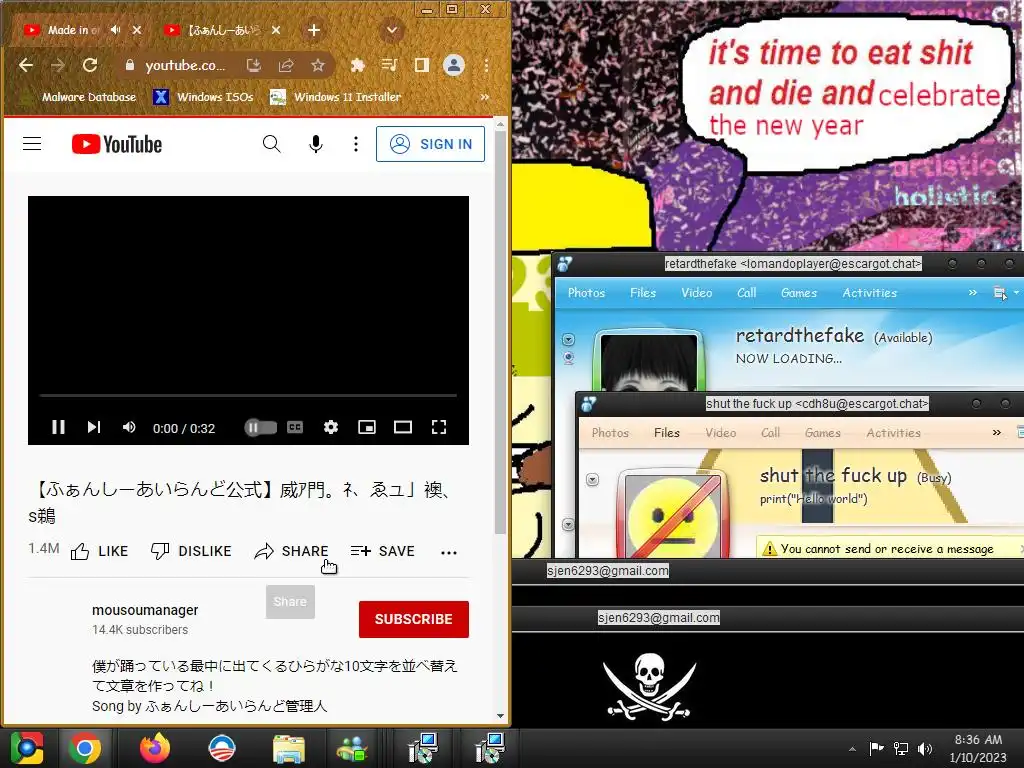The image size is (1024, 768).
Task: Sign in to YouTube
Action: 430,144
